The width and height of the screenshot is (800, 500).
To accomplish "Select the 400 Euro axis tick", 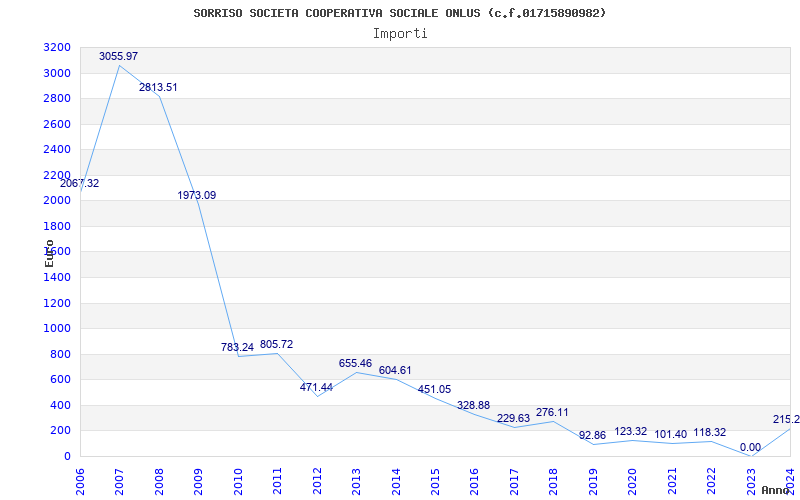I will point(60,405).
